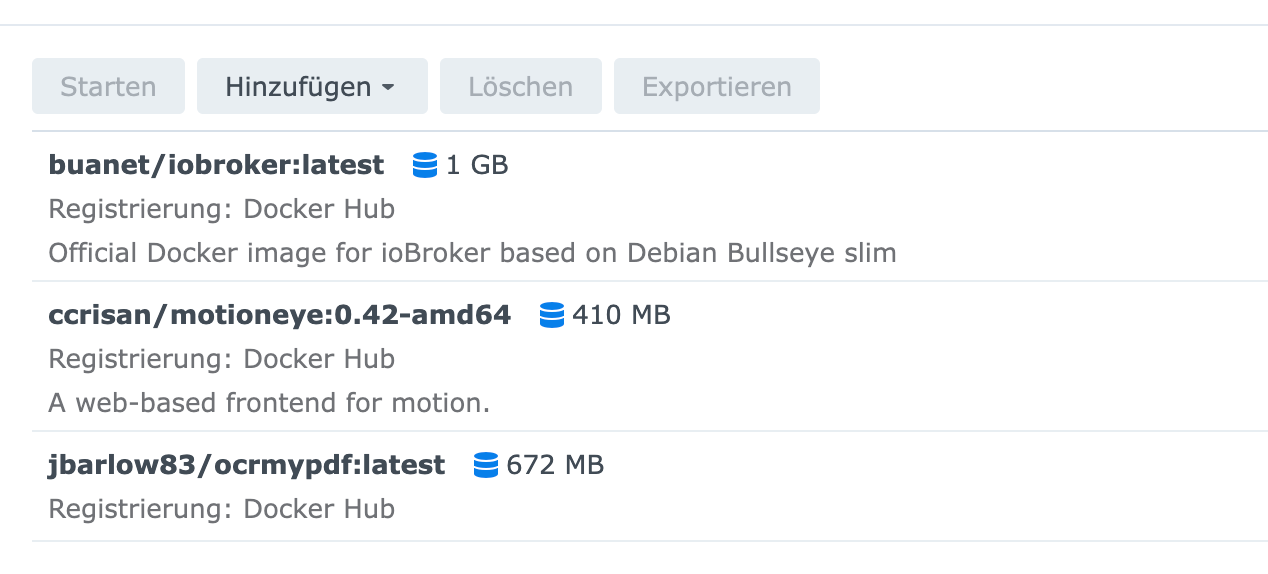Viewport: 1268px width, 574px height.
Task: Click Docker Hub registry text under buanet/iobroker
Action: (x=319, y=209)
